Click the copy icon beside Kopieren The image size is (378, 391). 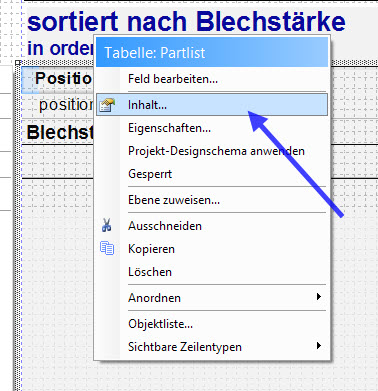(x=107, y=249)
